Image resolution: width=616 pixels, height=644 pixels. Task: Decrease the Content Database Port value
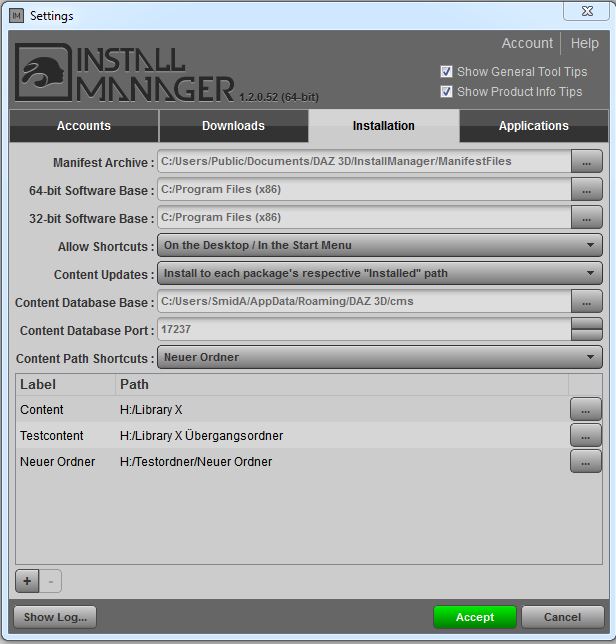[x=586, y=335]
